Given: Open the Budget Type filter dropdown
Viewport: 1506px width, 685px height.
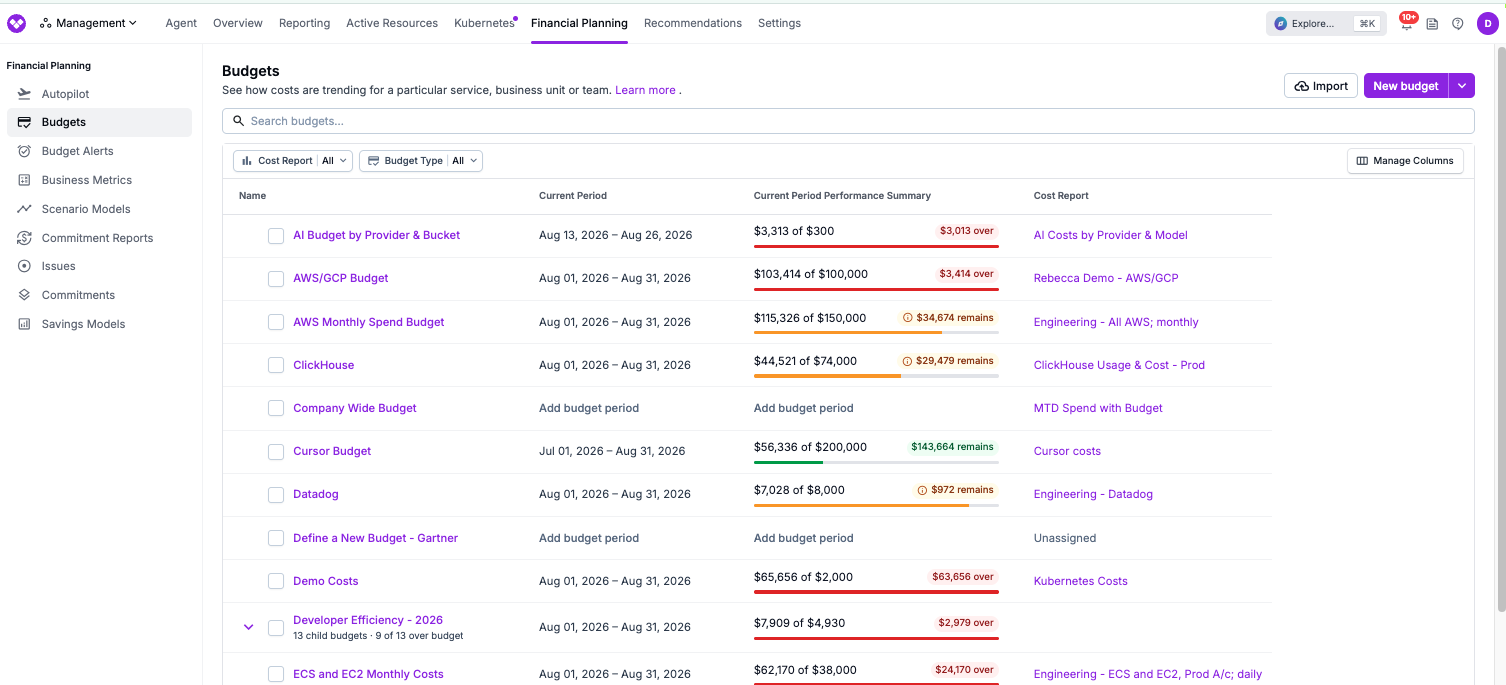Looking at the screenshot, I should (421, 161).
